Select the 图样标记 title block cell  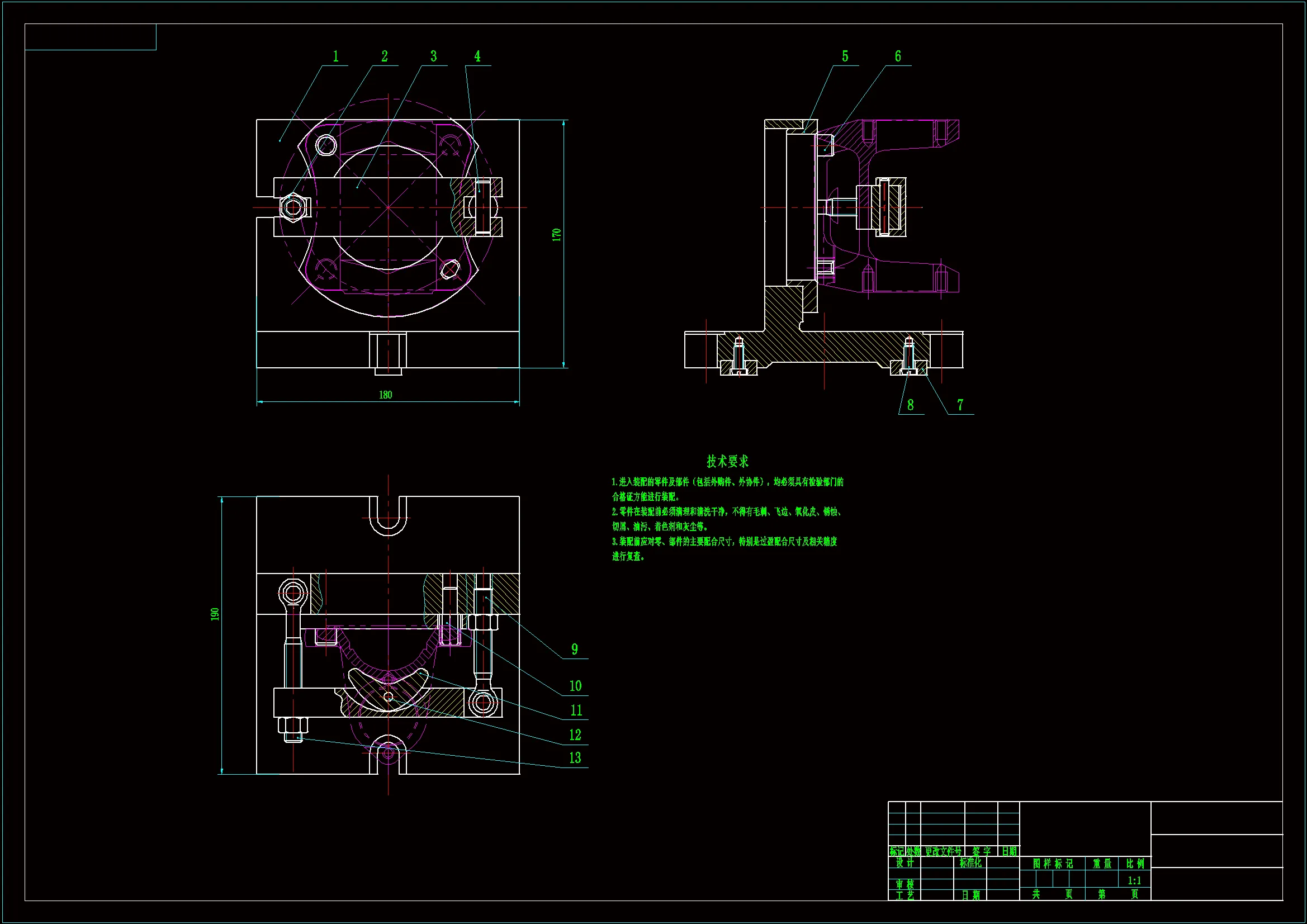click(x=1053, y=864)
